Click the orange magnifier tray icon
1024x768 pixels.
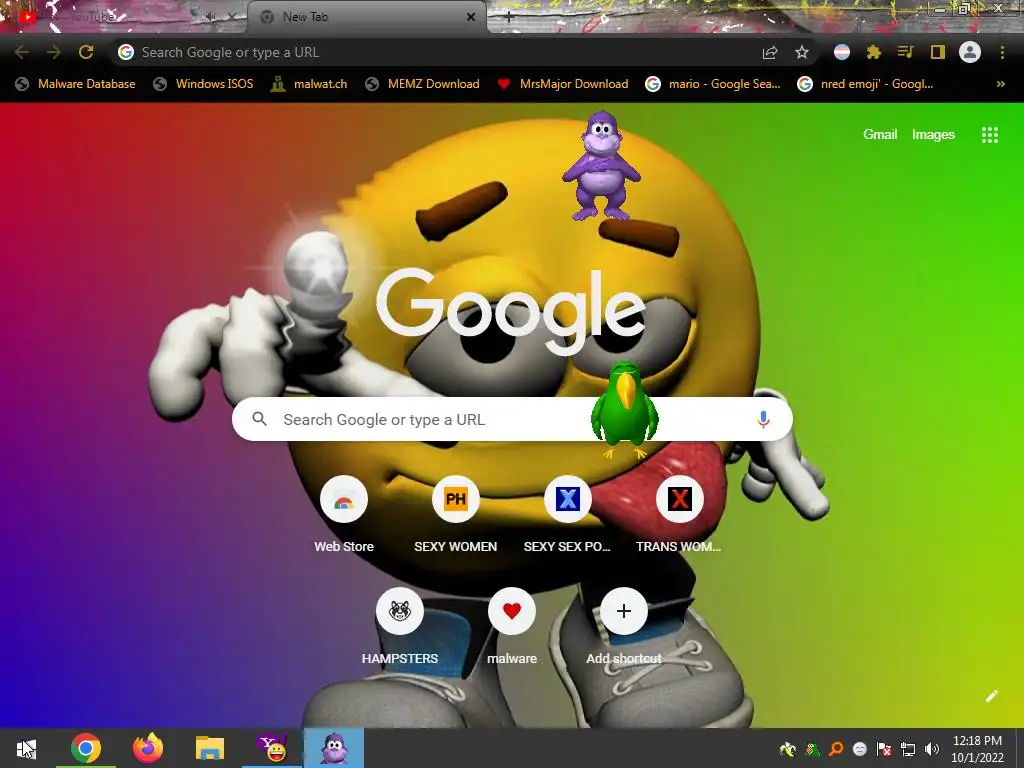[x=836, y=749]
